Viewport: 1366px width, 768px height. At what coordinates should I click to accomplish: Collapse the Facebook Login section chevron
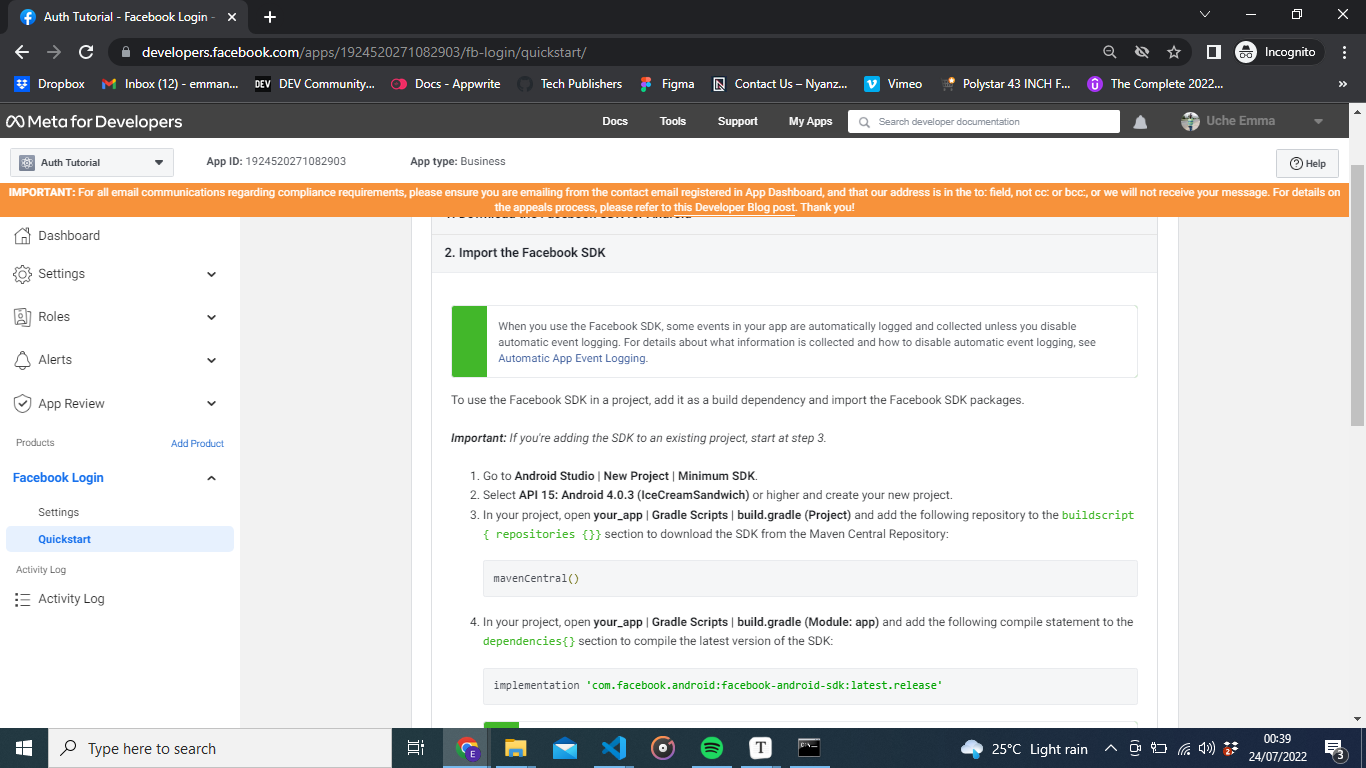[211, 478]
